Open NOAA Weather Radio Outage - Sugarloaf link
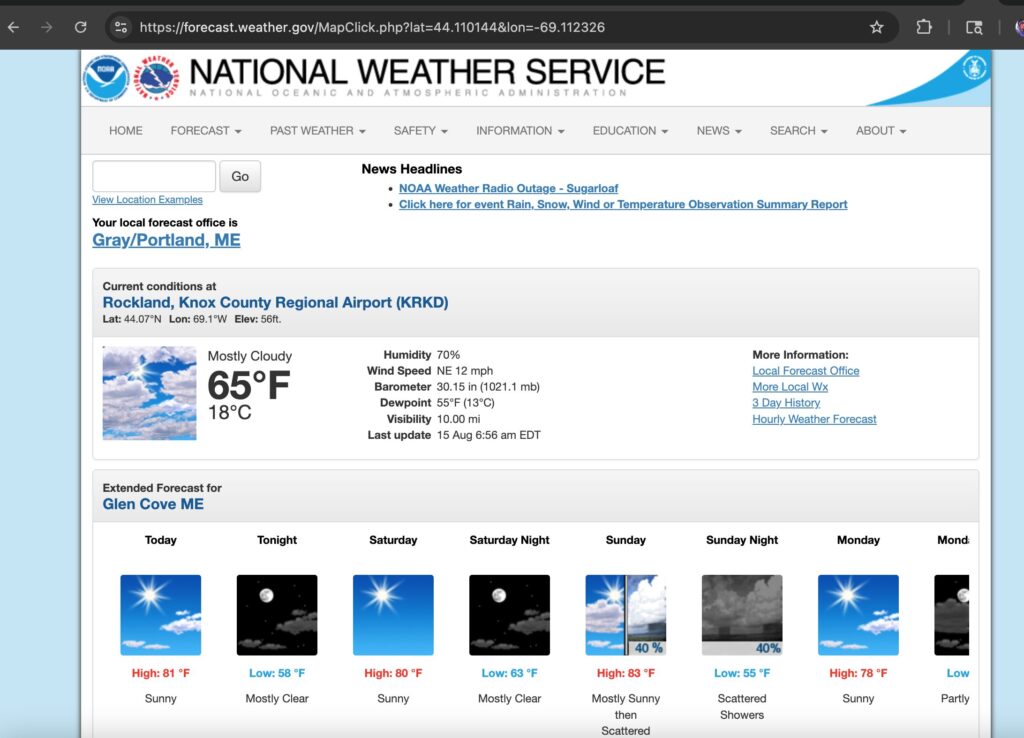The height and width of the screenshot is (738, 1024). tap(508, 188)
